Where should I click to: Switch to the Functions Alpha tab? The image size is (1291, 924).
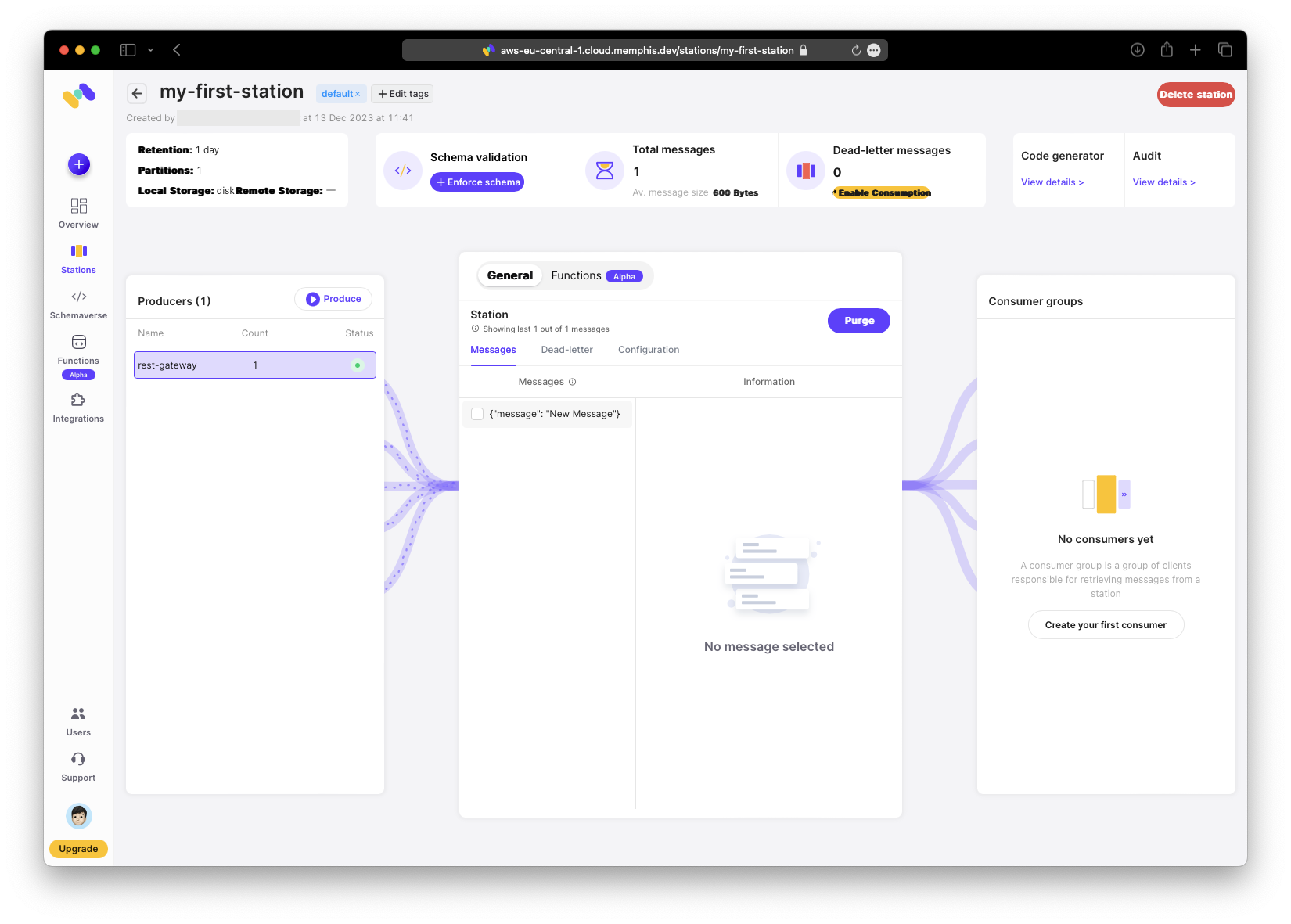595,276
